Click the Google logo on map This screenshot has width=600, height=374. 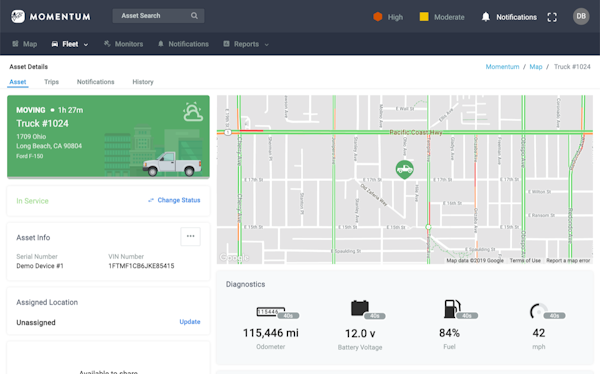234,257
